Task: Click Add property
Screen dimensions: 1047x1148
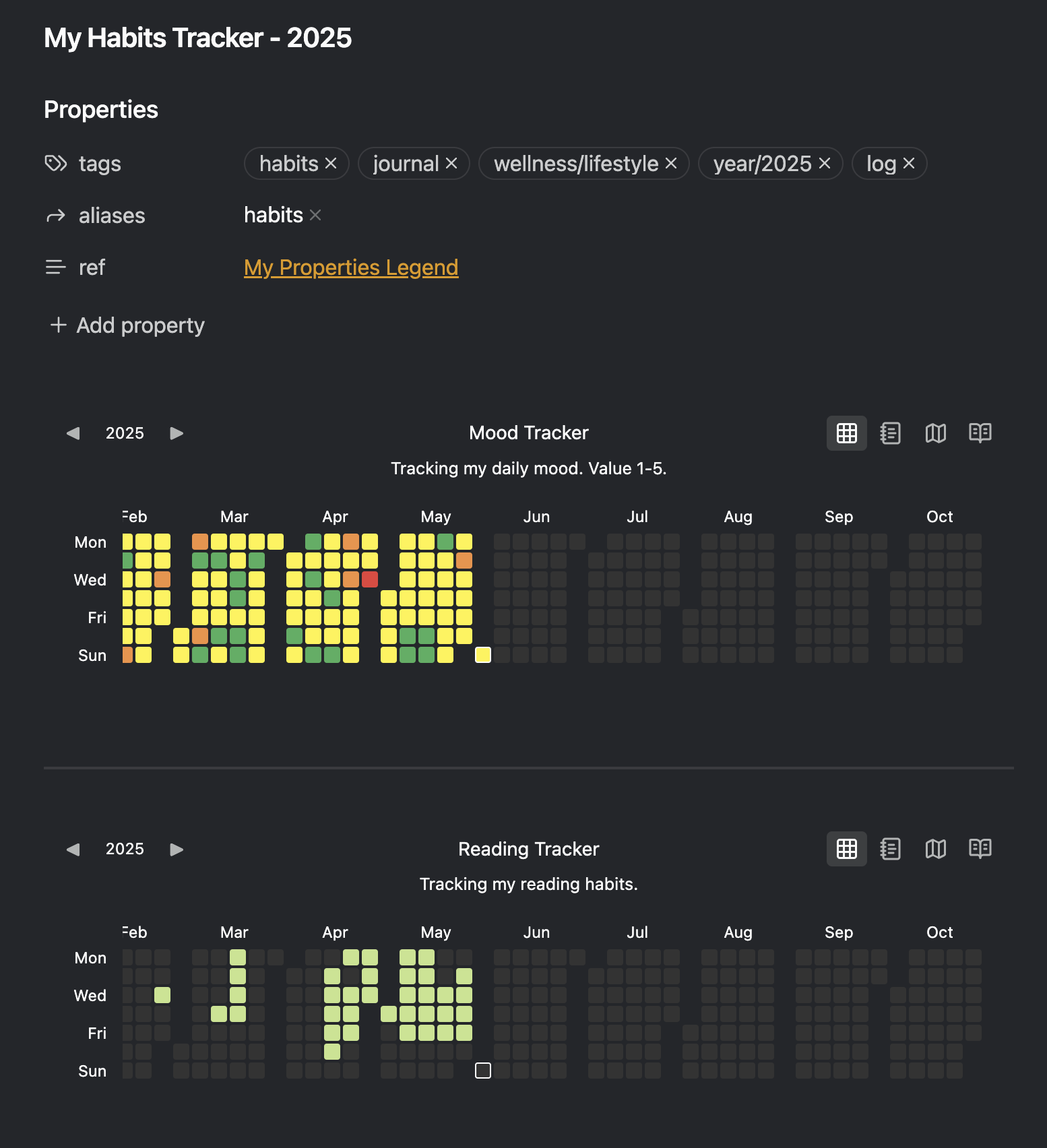Action: tap(127, 325)
